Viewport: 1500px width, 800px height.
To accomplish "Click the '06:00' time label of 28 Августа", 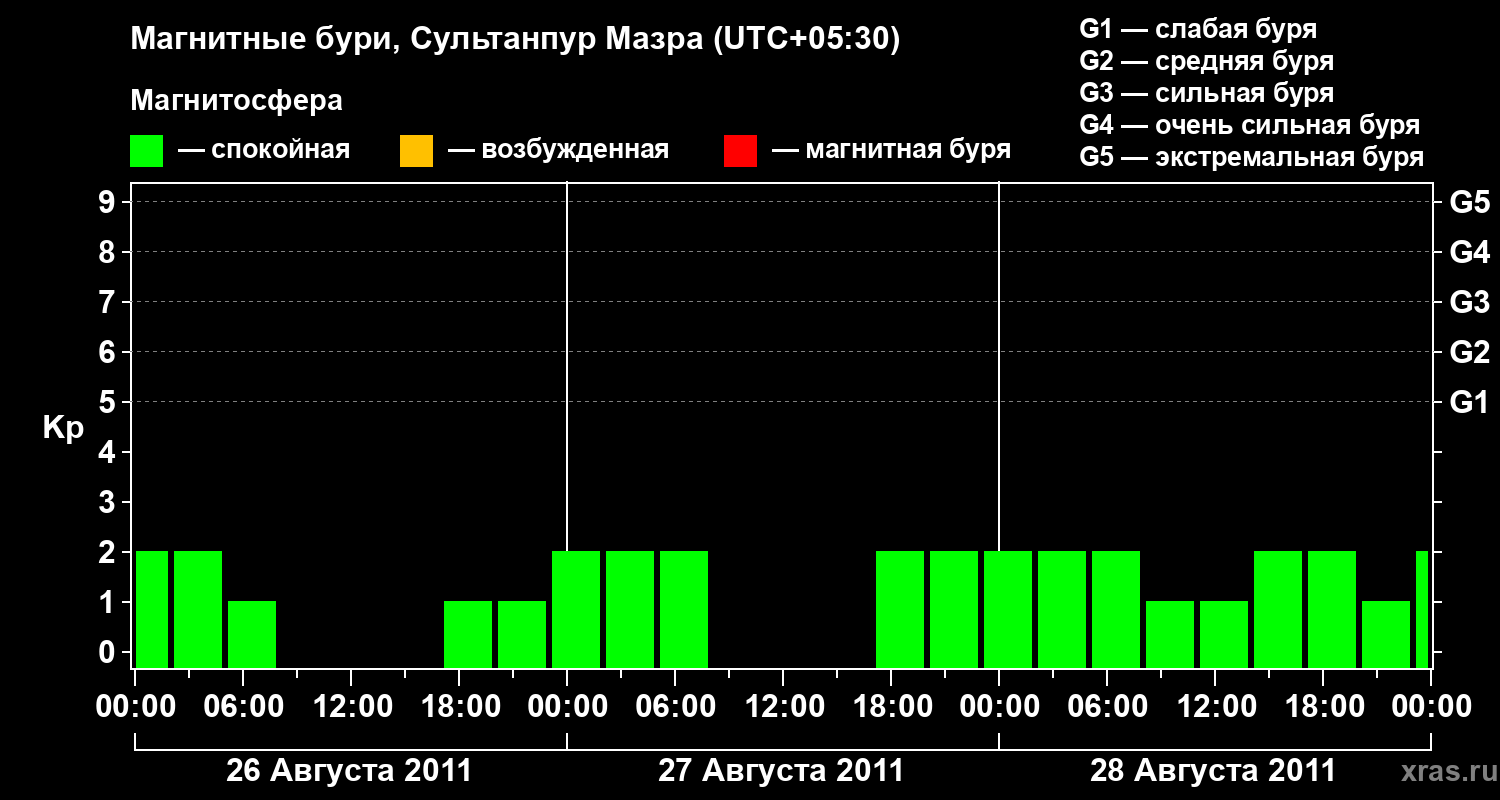I will pyautogui.click(x=1108, y=707).
